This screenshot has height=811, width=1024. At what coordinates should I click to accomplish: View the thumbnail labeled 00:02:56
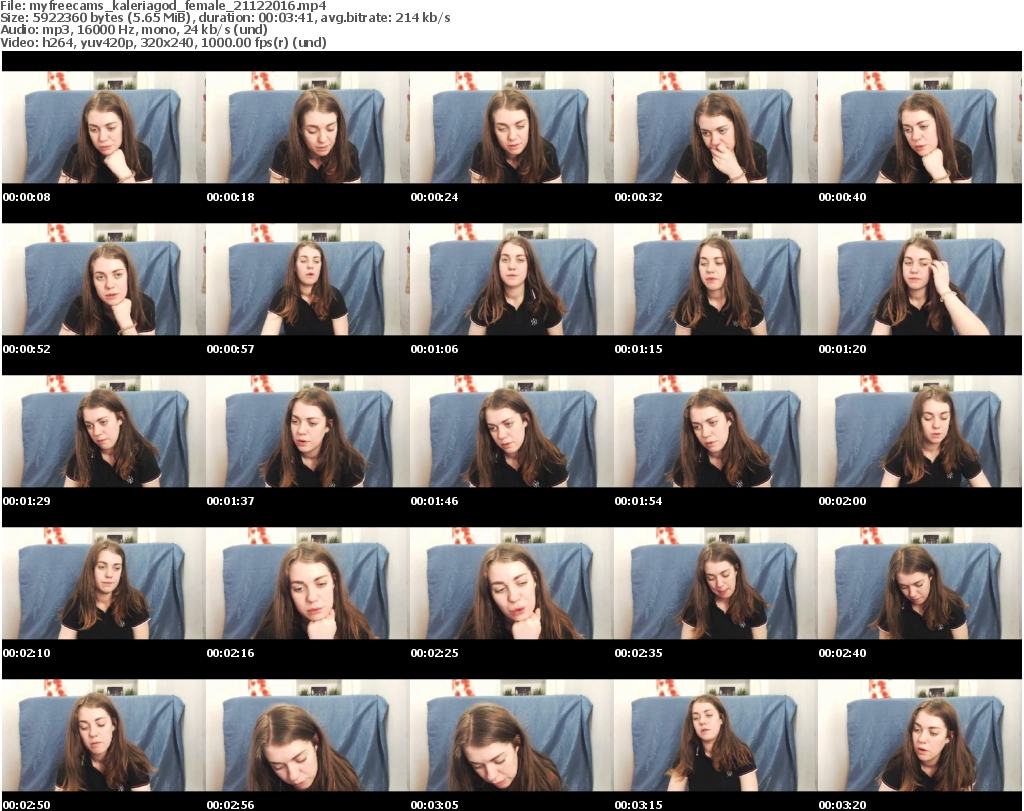tap(308, 736)
